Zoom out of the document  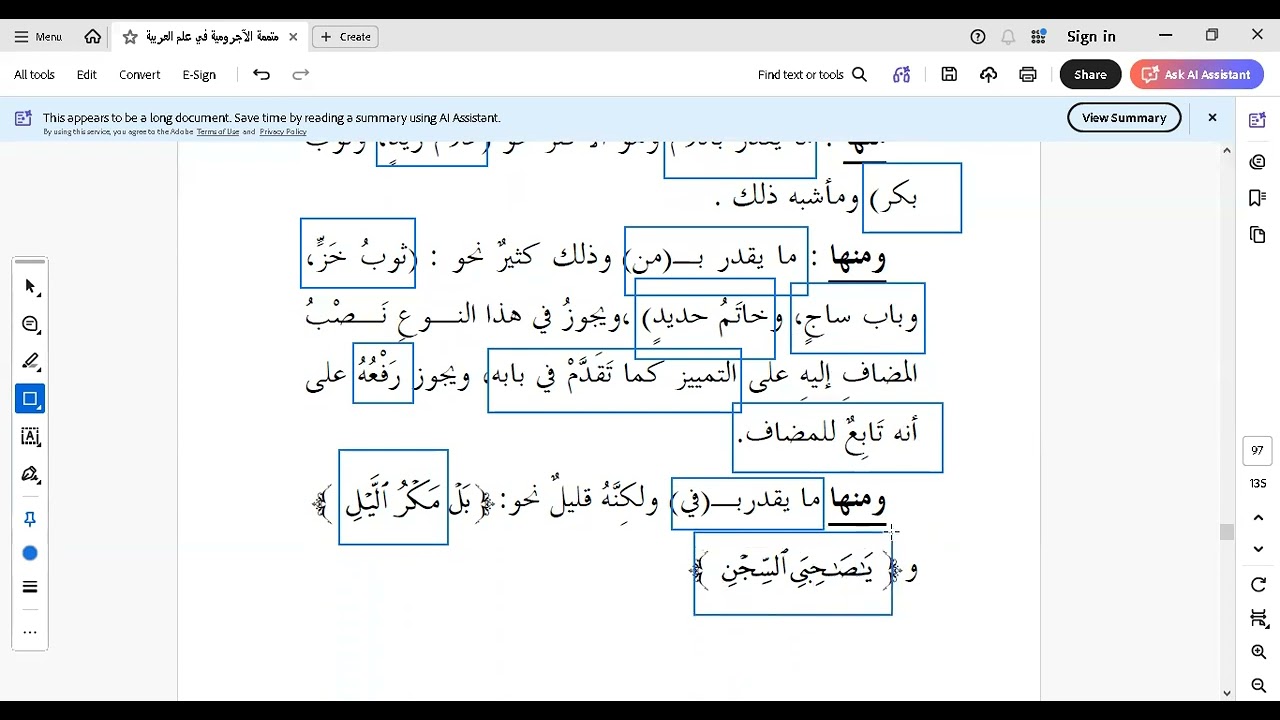[x=1258, y=686]
